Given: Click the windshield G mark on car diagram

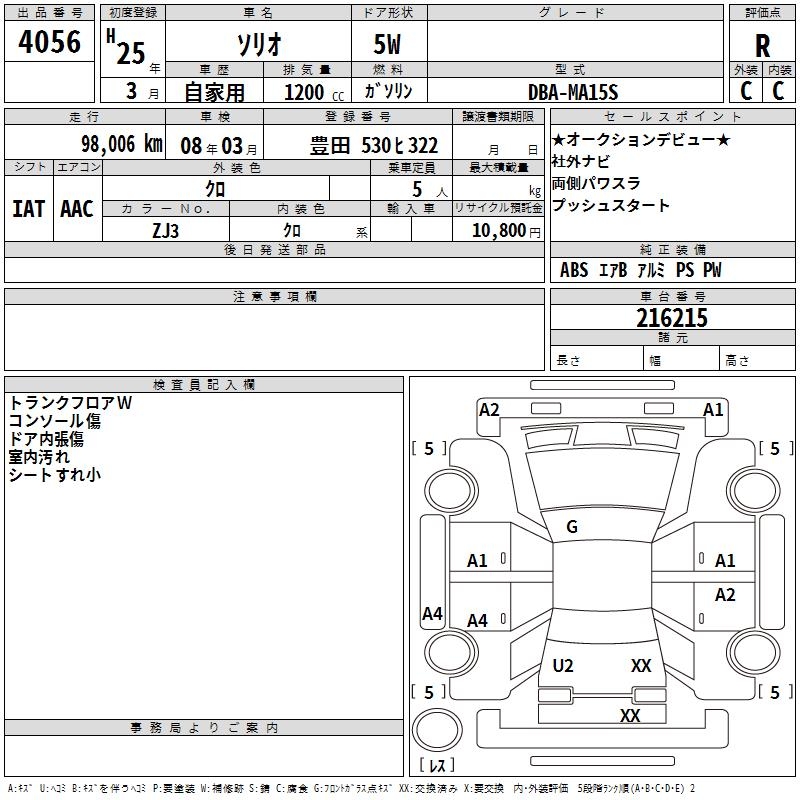Looking at the screenshot, I should point(572,527).
